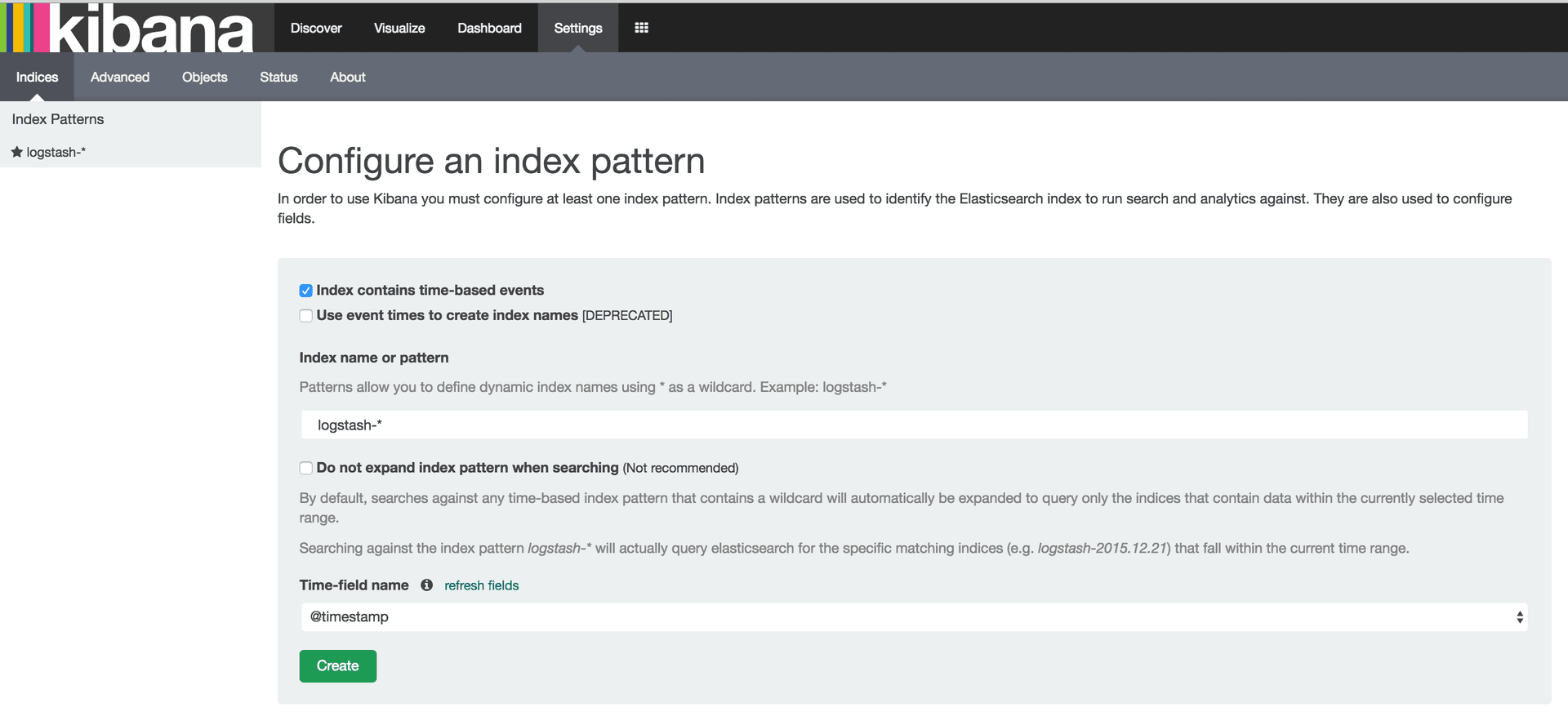The image size is (1568, 725).
Task: Select the Indices settings tab
Action: point(37,77)
